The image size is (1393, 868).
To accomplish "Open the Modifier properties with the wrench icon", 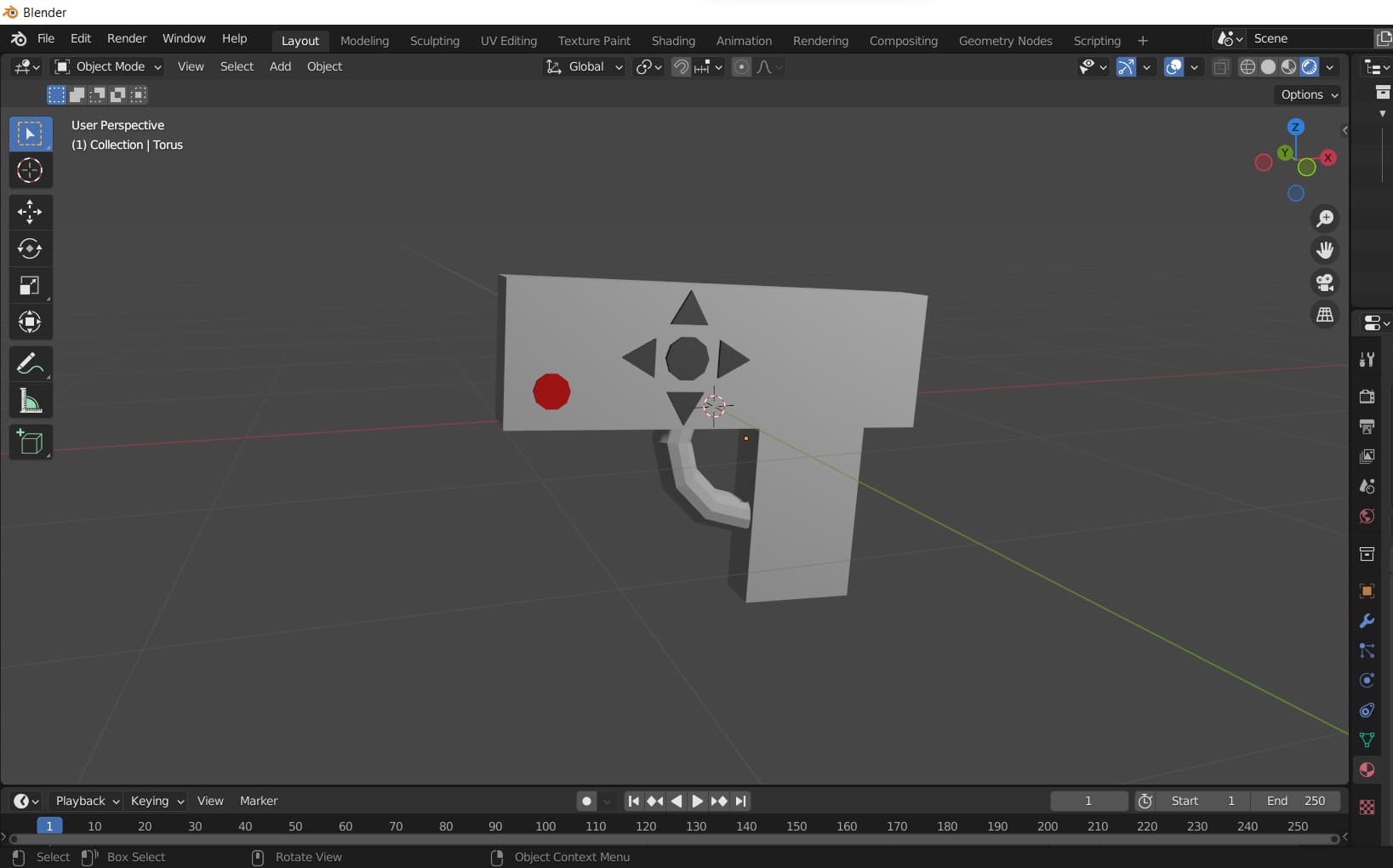I will 1366,620.
